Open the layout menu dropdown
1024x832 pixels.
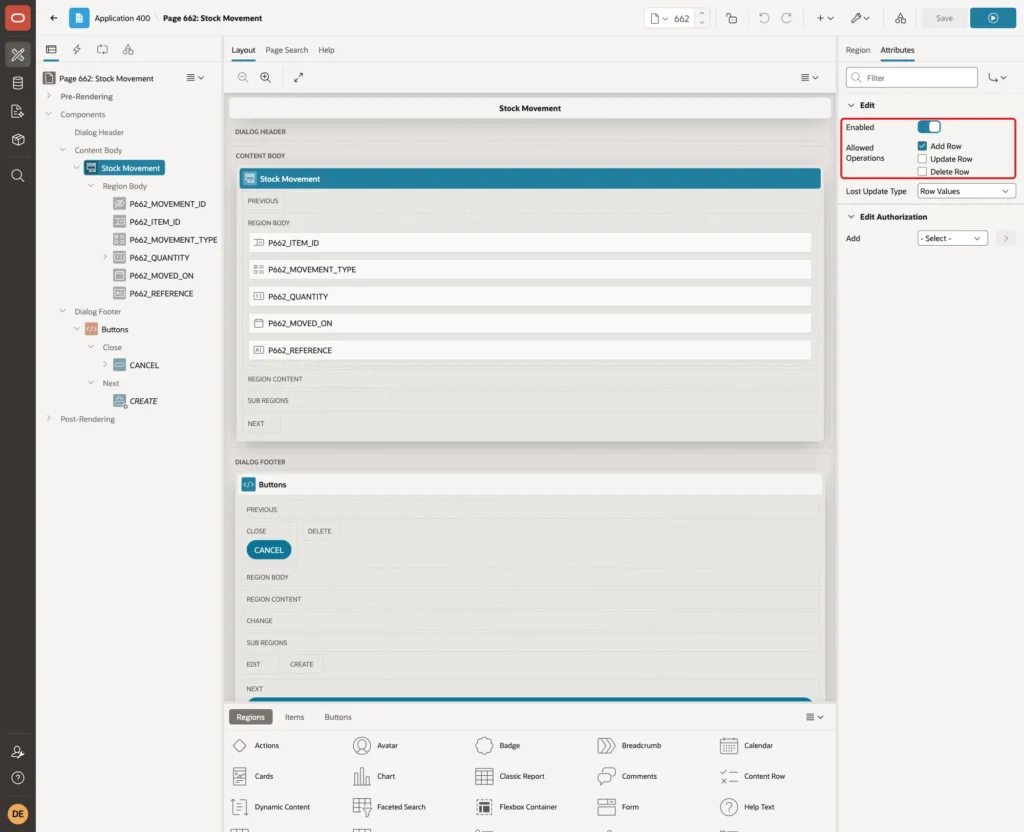pyautogui.click(x=809, y=77)
